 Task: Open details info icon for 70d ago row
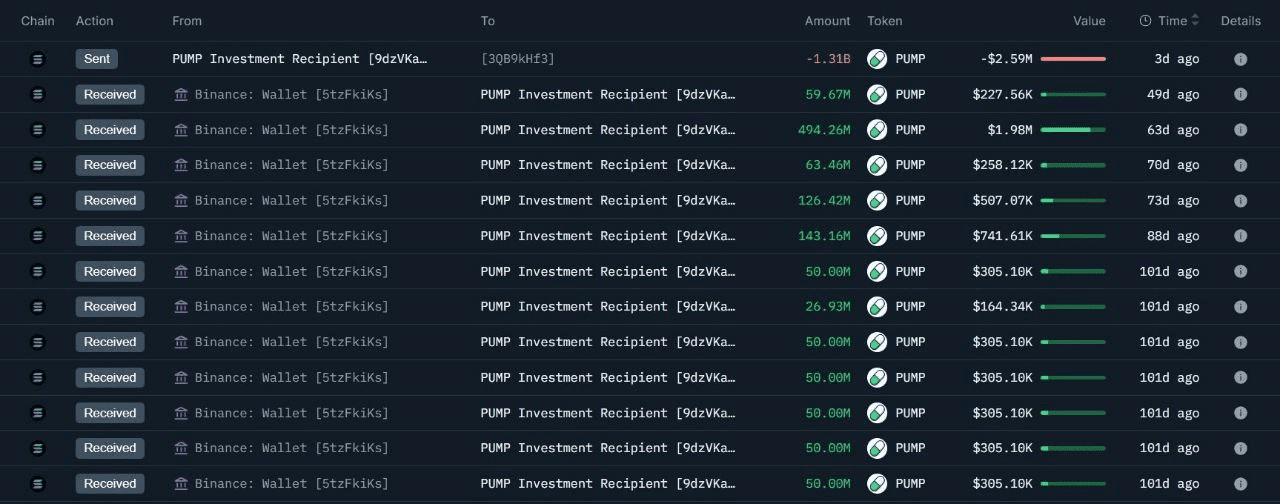tap(1240, 165)
